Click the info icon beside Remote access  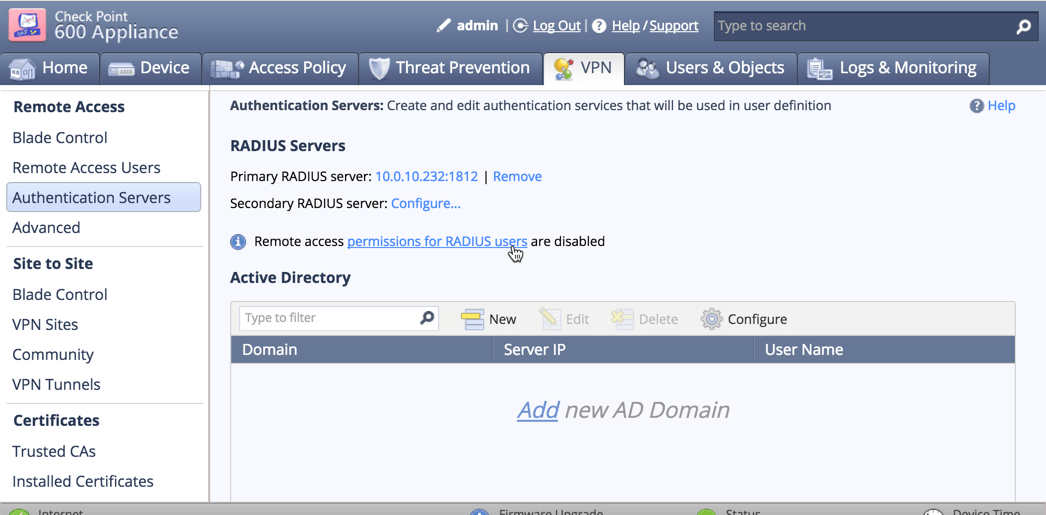click(x=238, y=242)
